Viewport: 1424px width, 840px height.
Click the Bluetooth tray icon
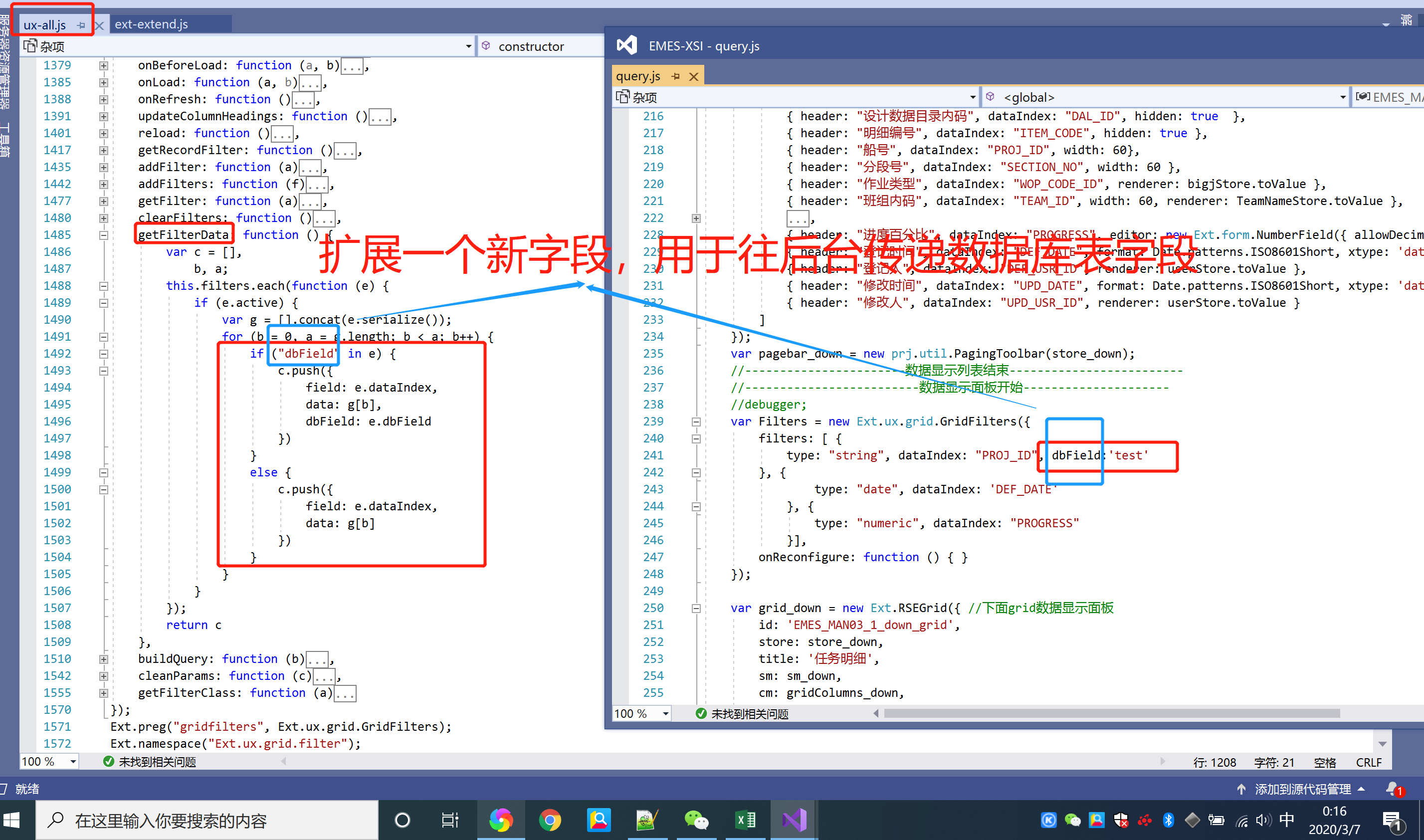[1168, 820]
